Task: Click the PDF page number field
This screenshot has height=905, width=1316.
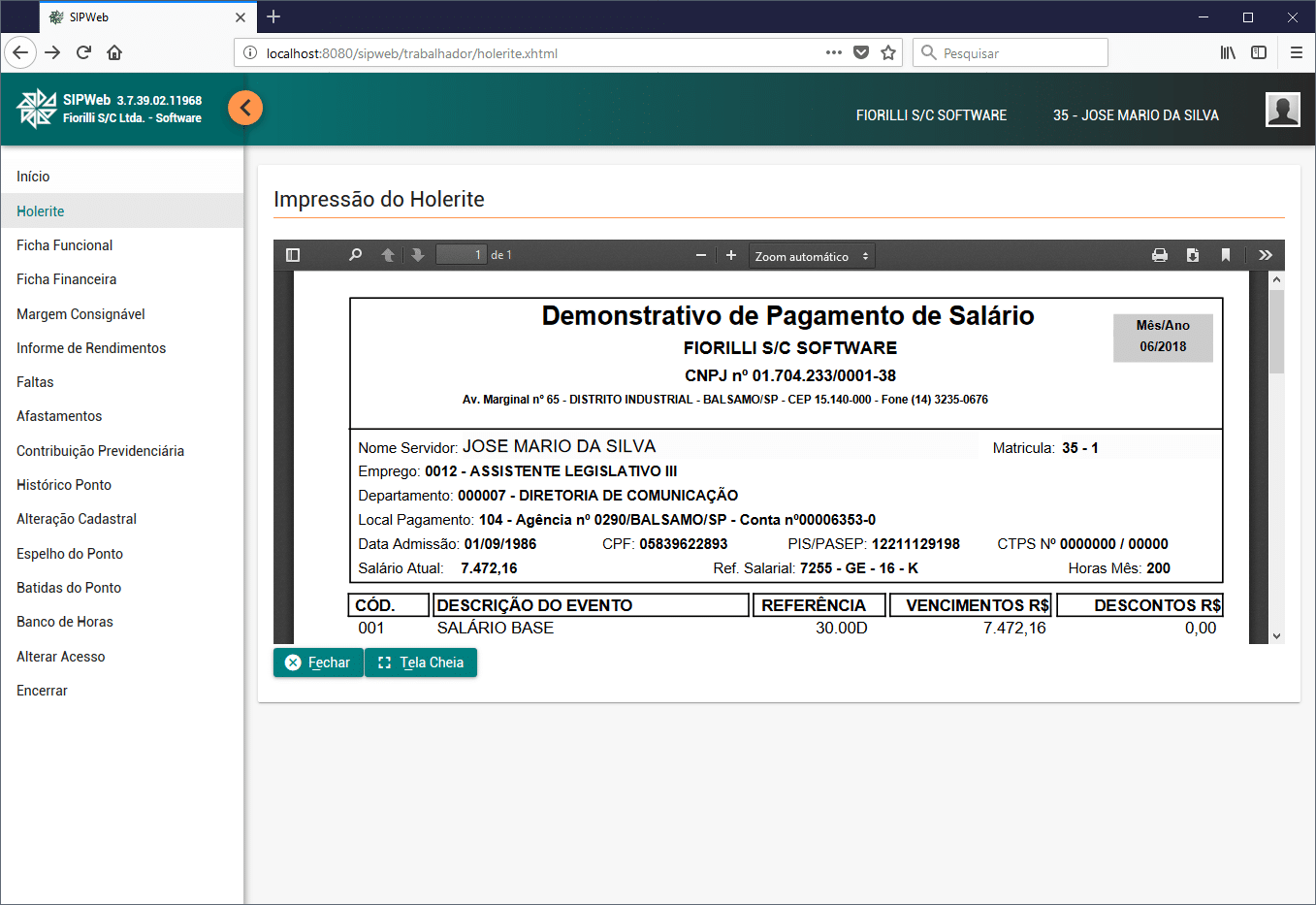Action: point(461,255)
